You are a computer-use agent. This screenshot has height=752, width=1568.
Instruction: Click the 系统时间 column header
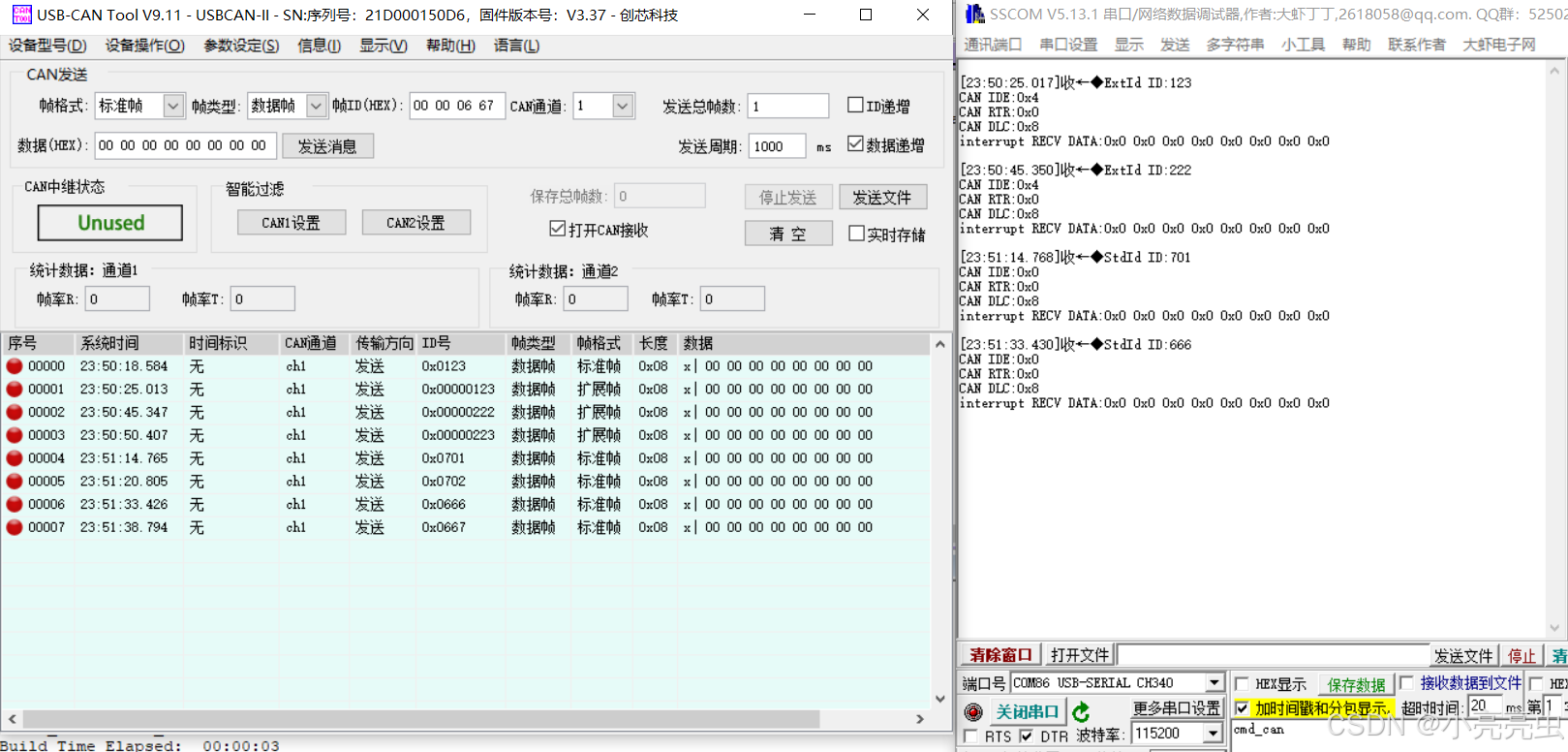(129, 343)
